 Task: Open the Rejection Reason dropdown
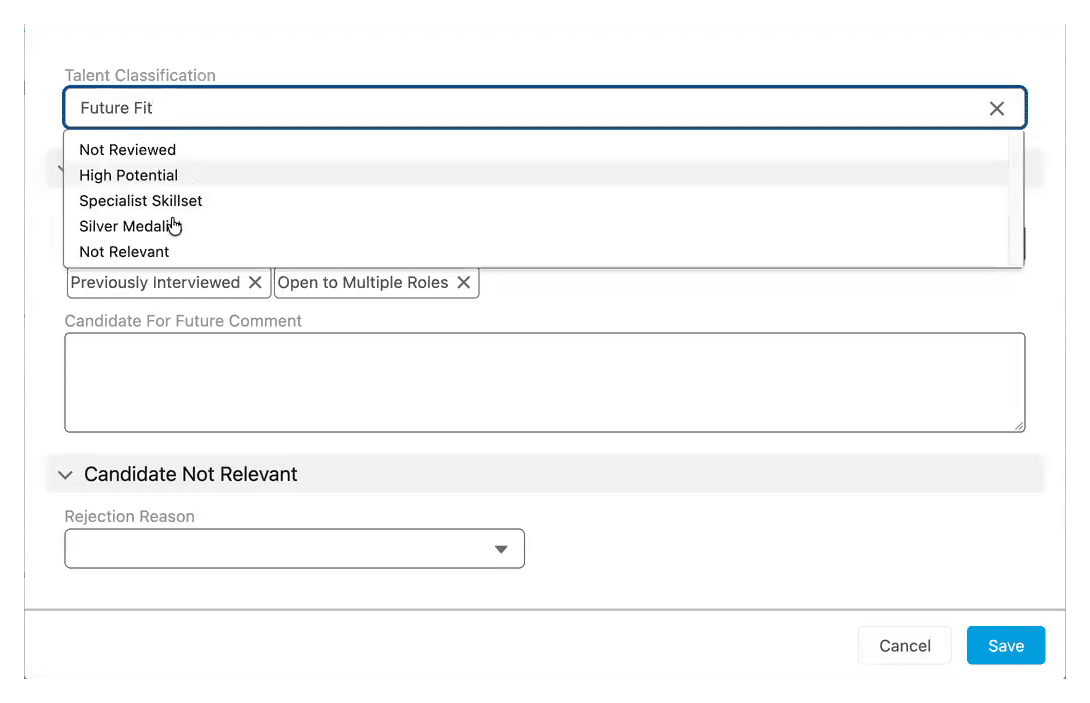coord(294,549)
